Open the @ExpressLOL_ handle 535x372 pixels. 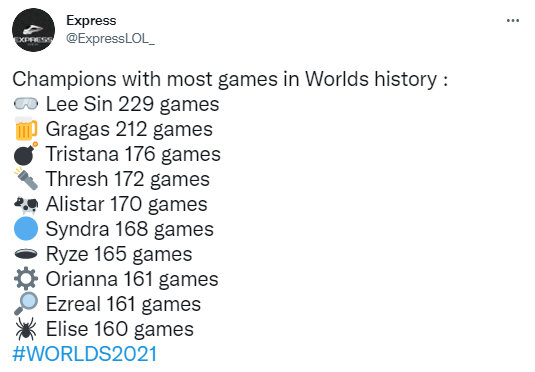(x=110, y=39)
